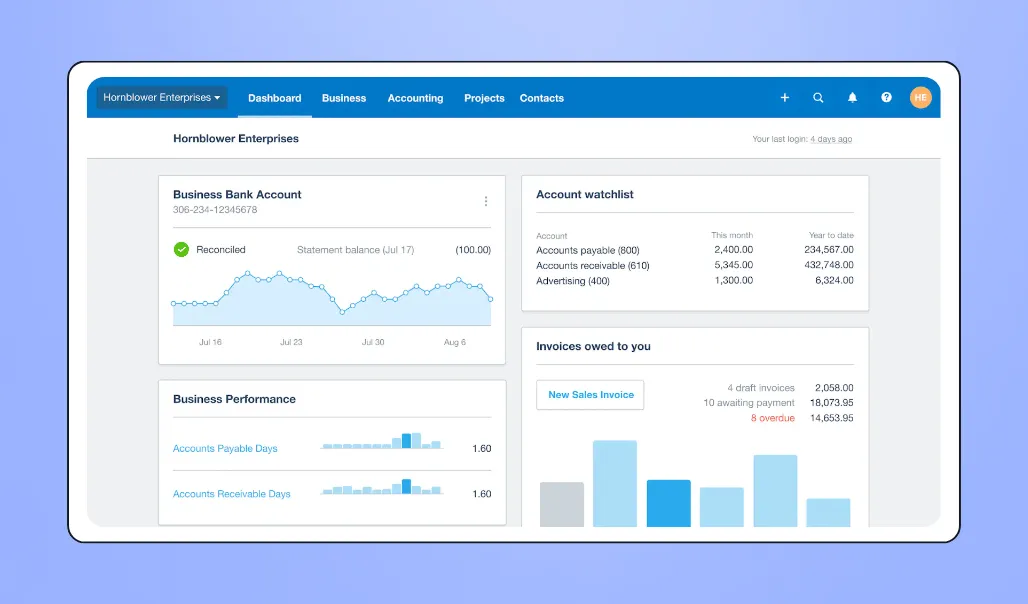
Task: Open the last login 4 days ago link
Action: pyautogui.click(x=831, y=139)
